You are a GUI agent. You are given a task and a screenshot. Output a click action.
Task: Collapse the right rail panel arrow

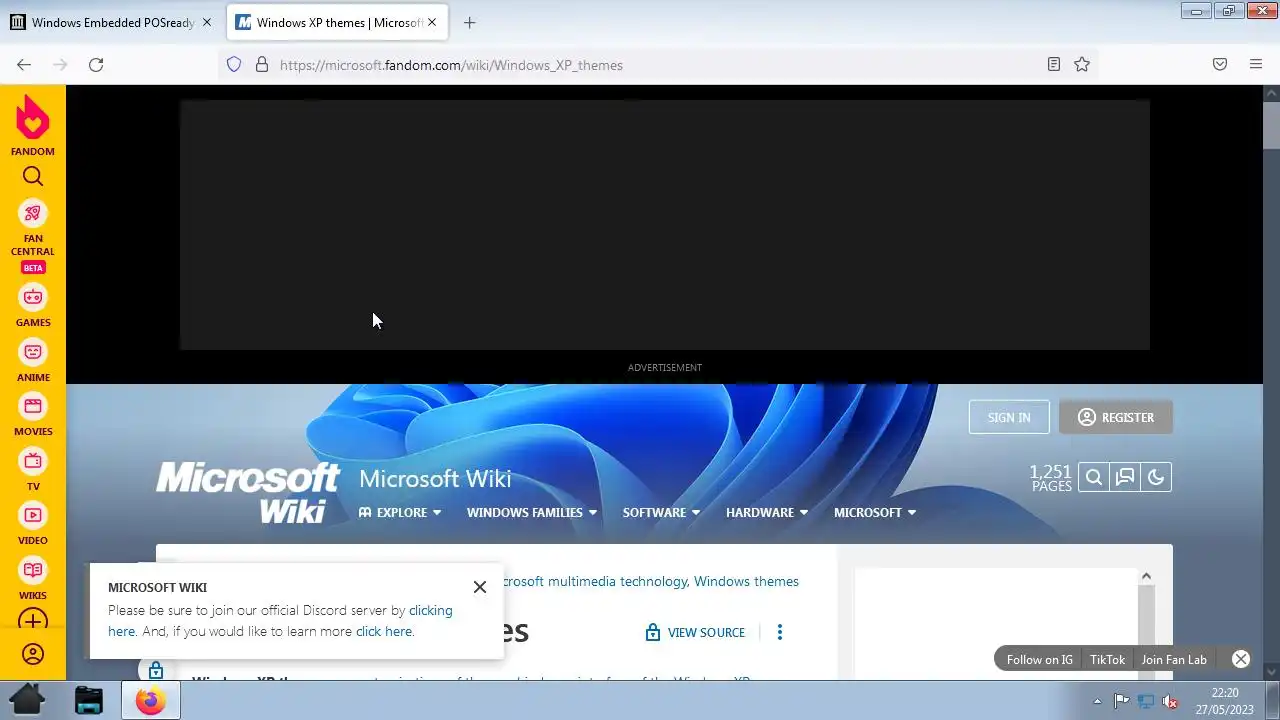point(1146,576)
